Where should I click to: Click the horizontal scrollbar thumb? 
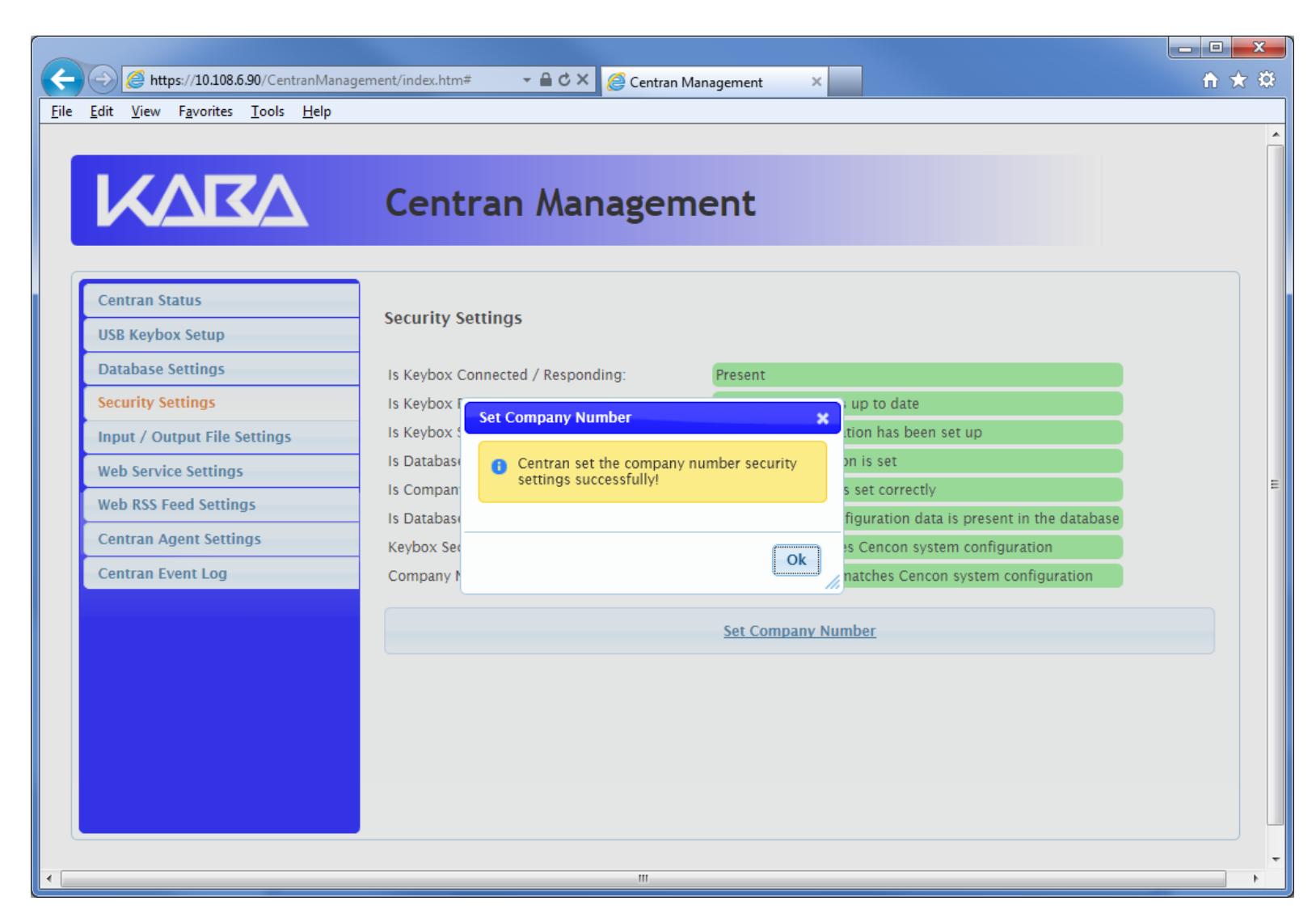pyautogui.click(x=643, y=878)
